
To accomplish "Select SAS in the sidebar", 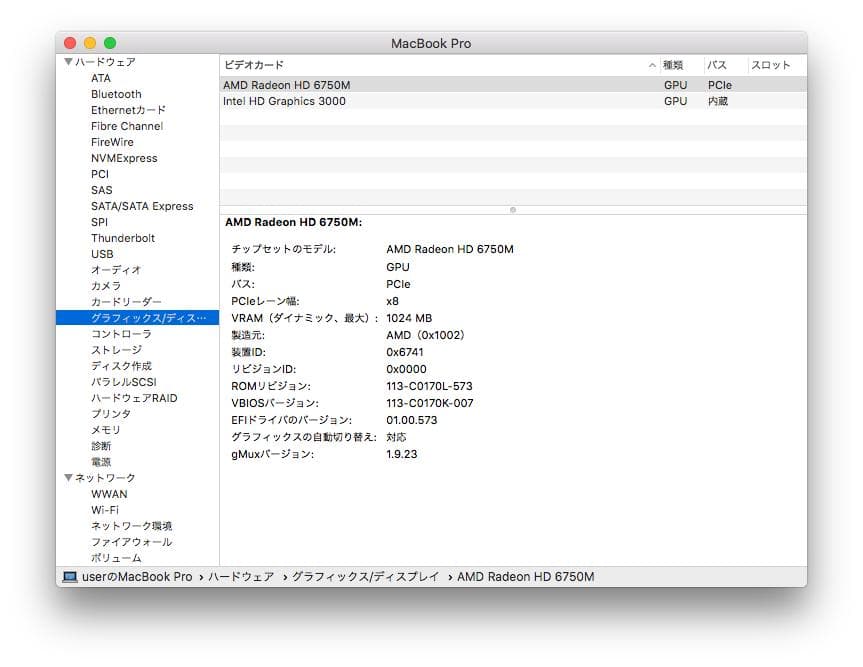I will [102, 190].
